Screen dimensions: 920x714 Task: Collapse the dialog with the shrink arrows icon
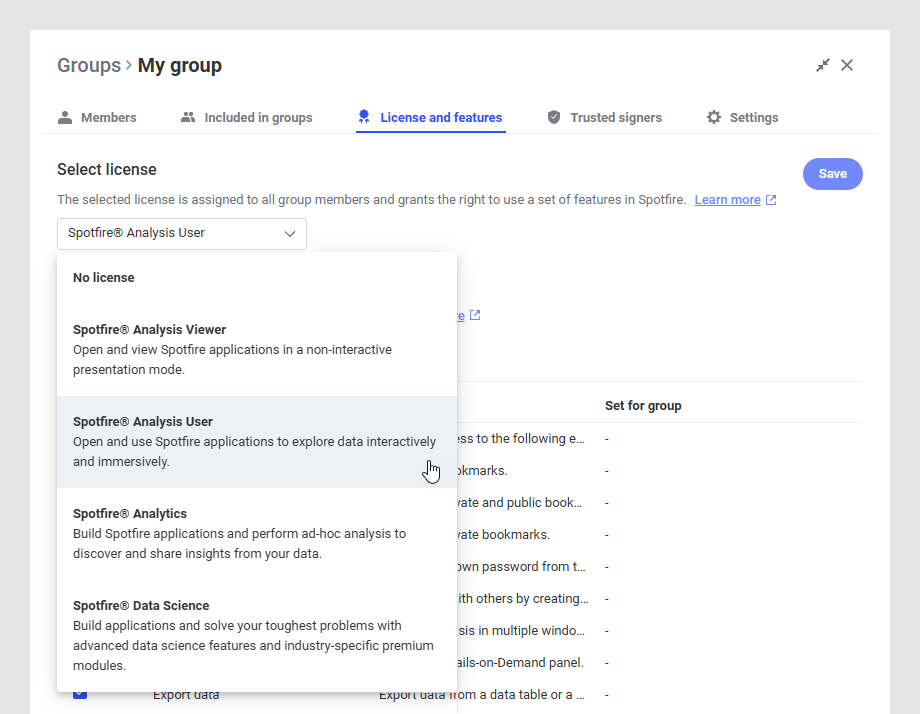823,65
